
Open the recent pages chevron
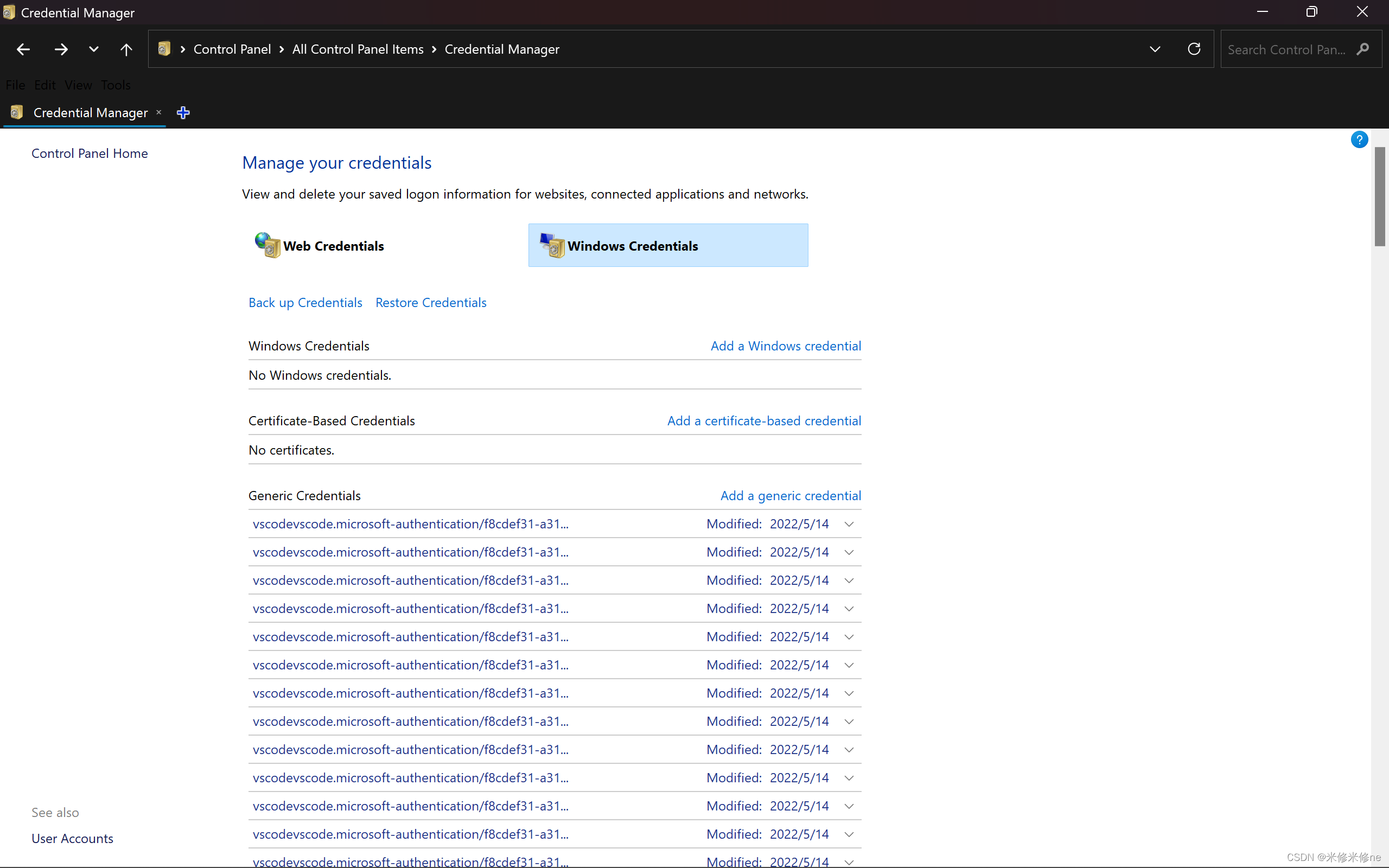tap(93, 49)
